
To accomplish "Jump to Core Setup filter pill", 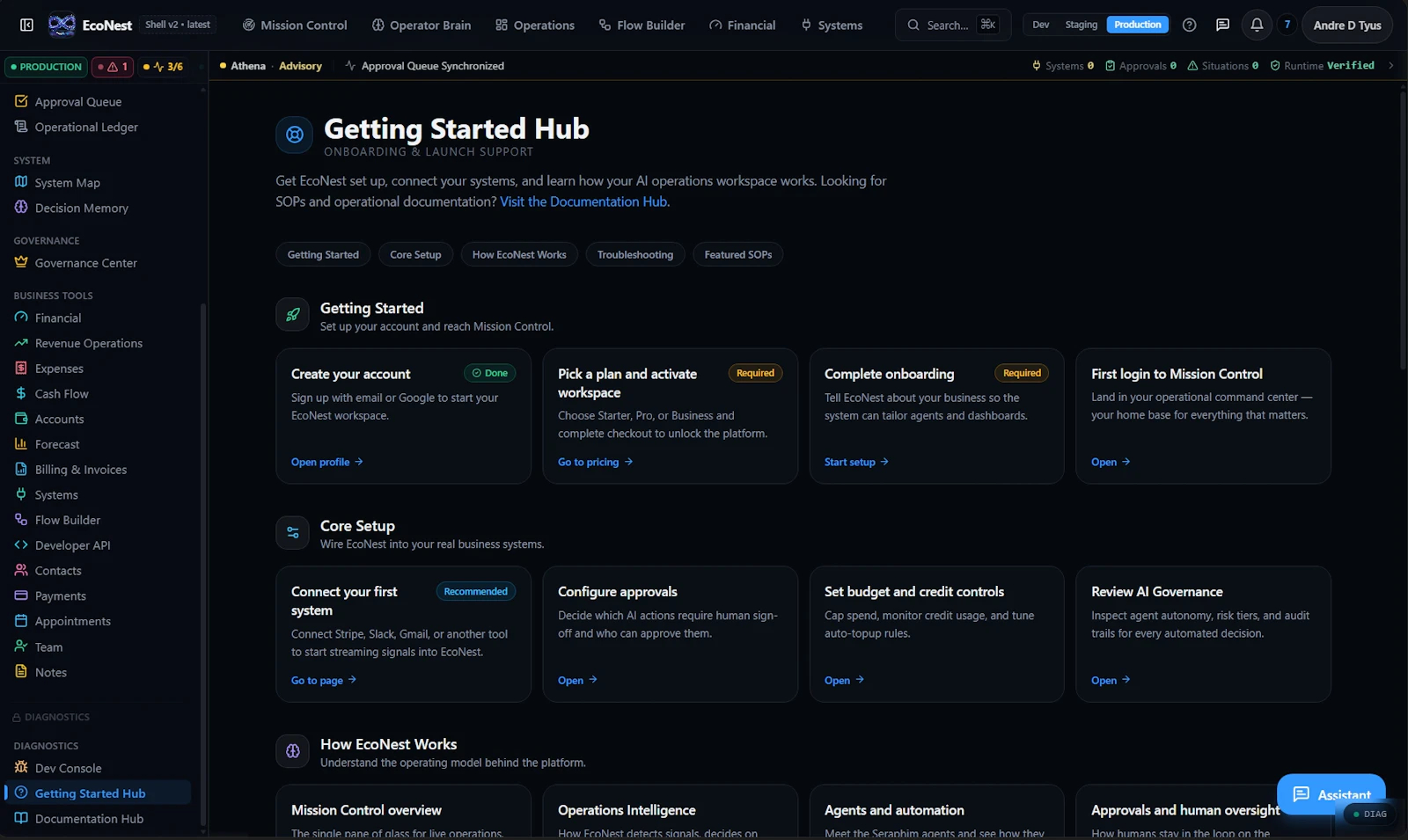I will coord(415,255).
